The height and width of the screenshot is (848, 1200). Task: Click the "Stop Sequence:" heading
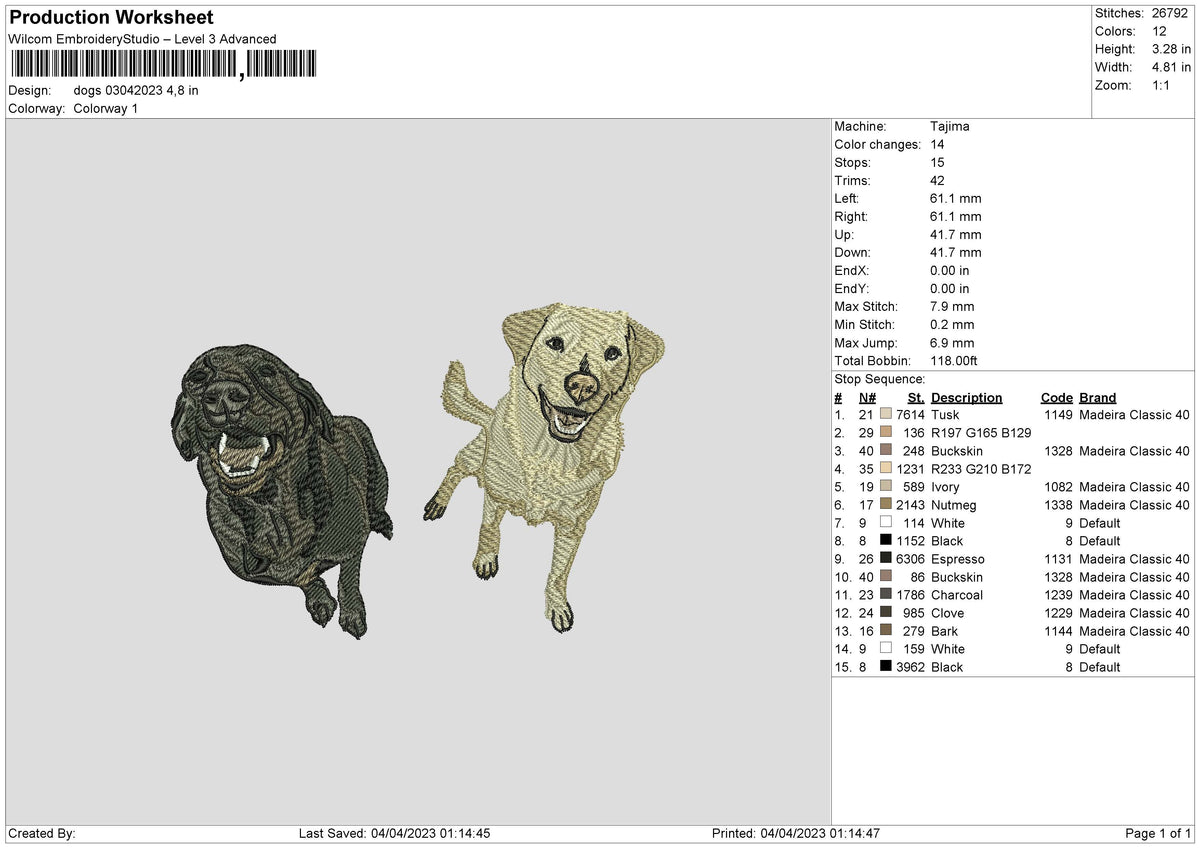(880, 379)
